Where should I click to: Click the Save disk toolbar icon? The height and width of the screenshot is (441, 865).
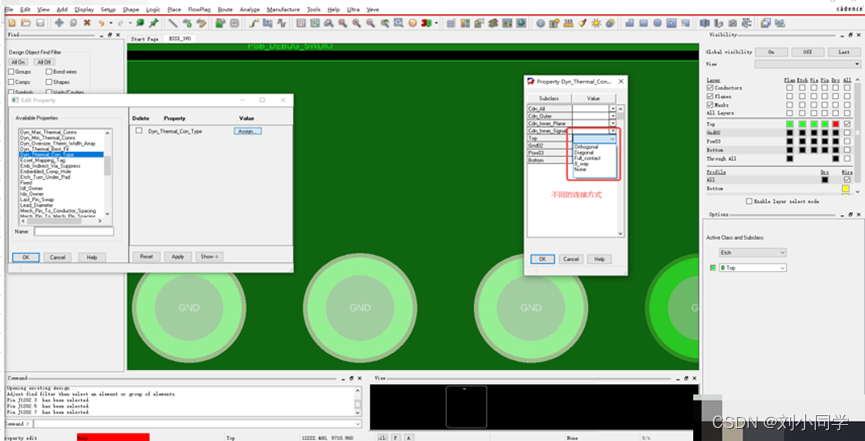tap(40, 23)
